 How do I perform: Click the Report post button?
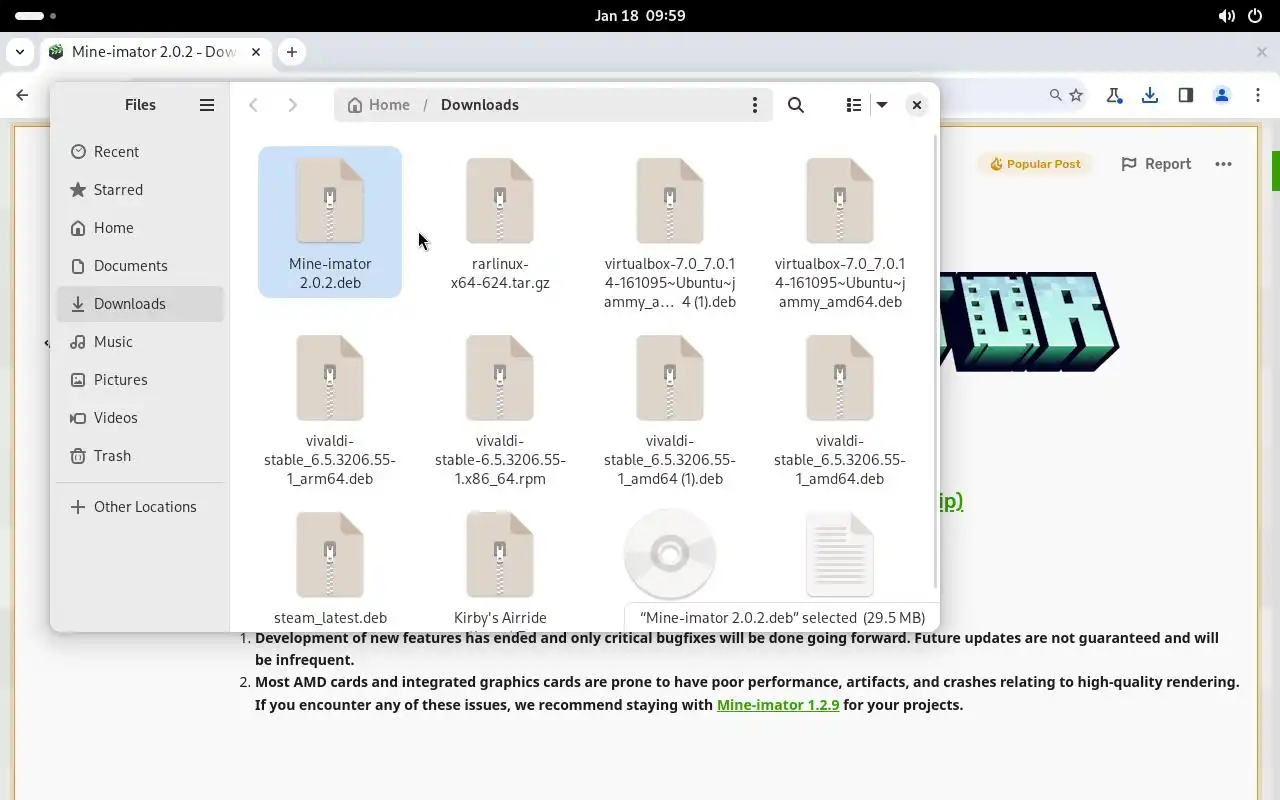[x=1156, y=164]
